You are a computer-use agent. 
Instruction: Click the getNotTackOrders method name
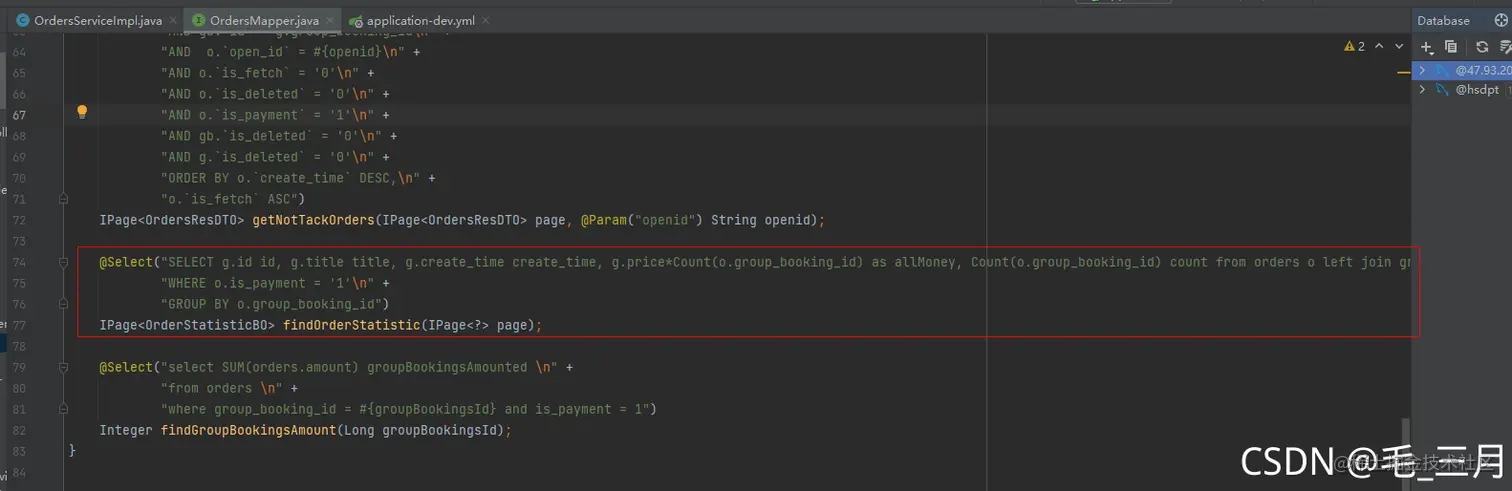tap(313, 220)
